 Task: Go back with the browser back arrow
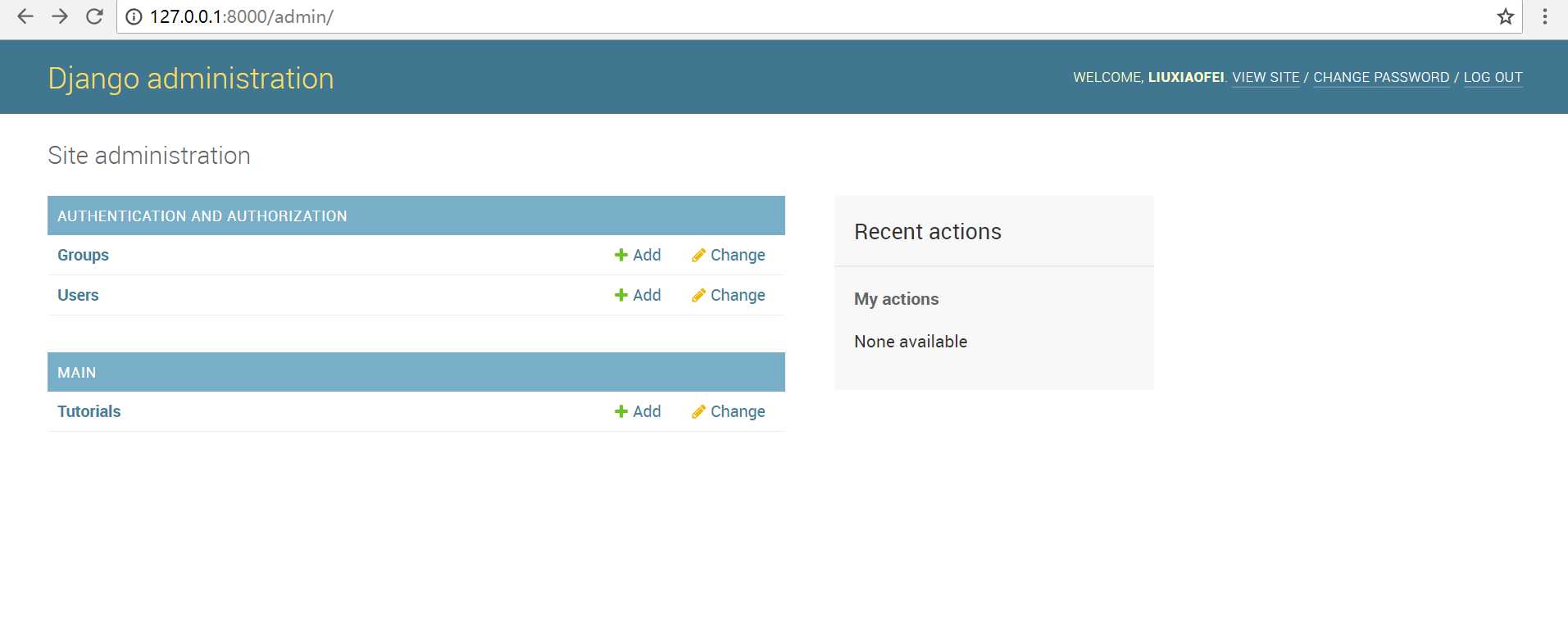click(25, 16)
